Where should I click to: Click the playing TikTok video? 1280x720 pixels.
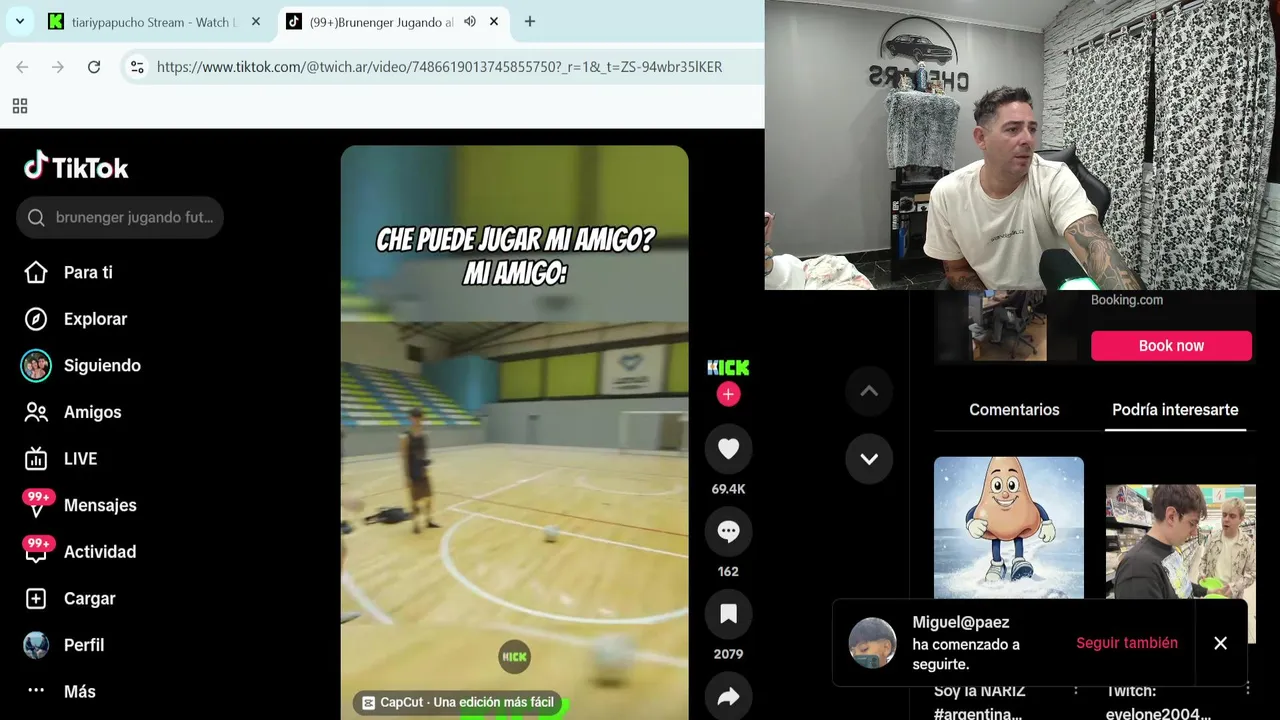click(x=514, y=432)
